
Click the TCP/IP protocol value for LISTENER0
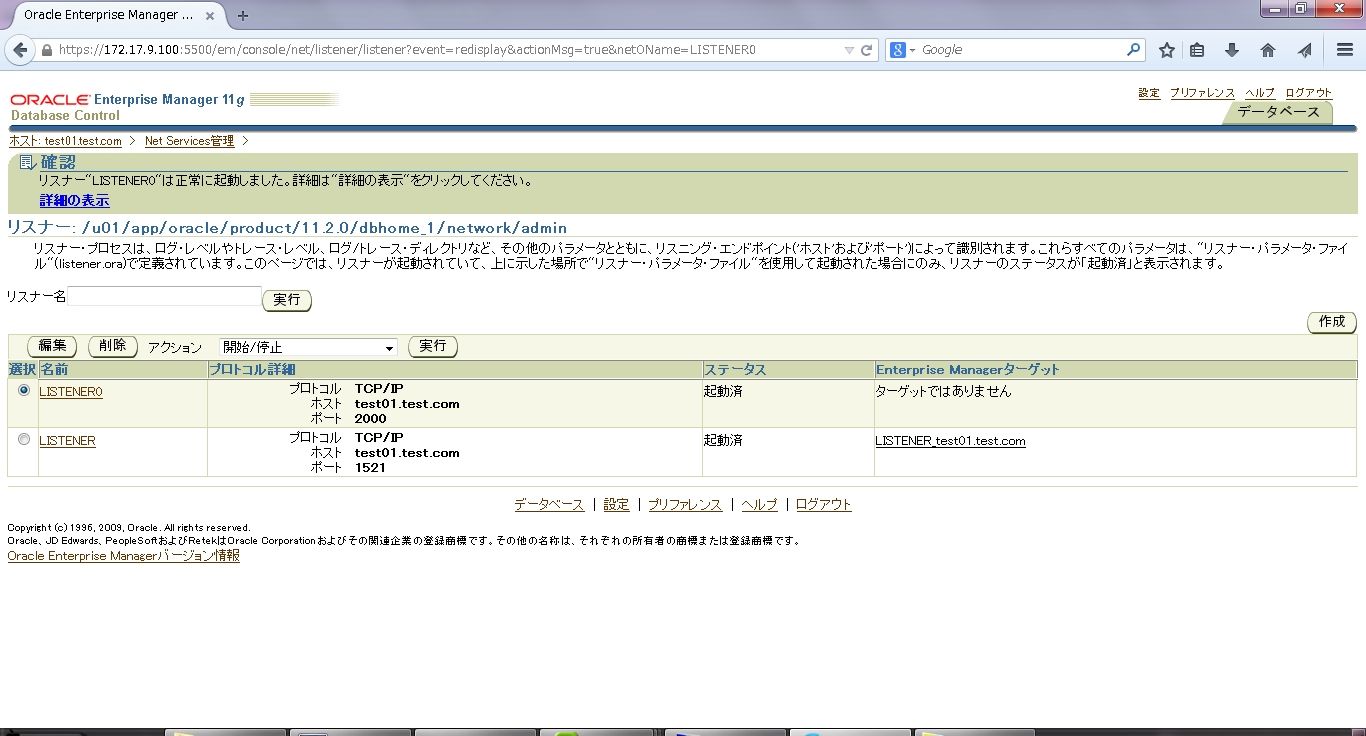379,389
